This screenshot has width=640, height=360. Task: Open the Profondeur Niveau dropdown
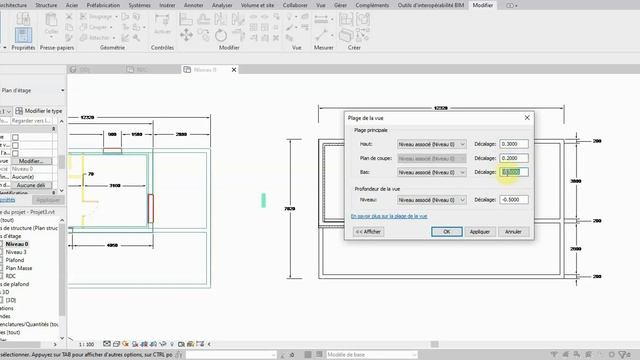click(431, 200)
